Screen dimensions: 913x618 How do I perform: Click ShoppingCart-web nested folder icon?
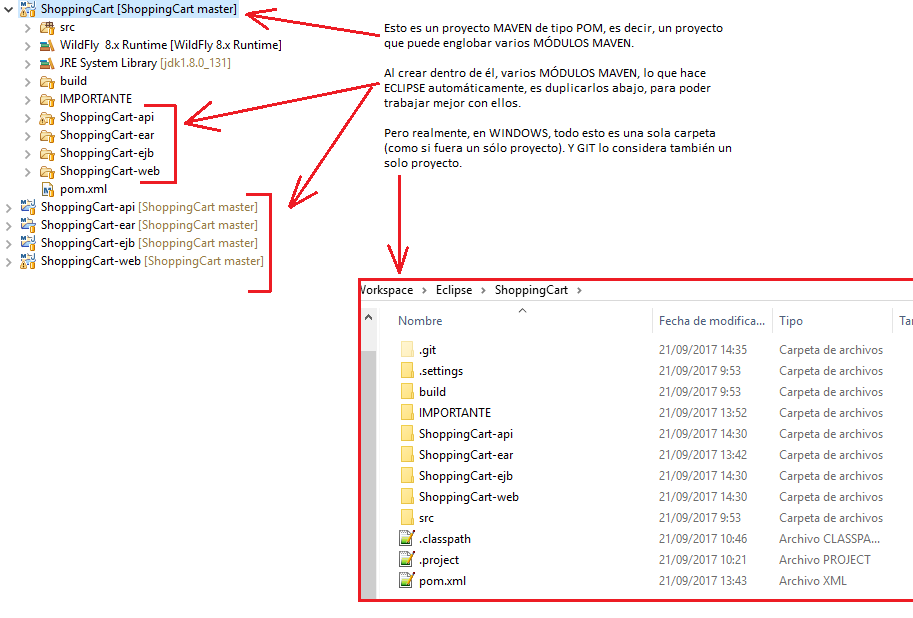click(47, 172)
